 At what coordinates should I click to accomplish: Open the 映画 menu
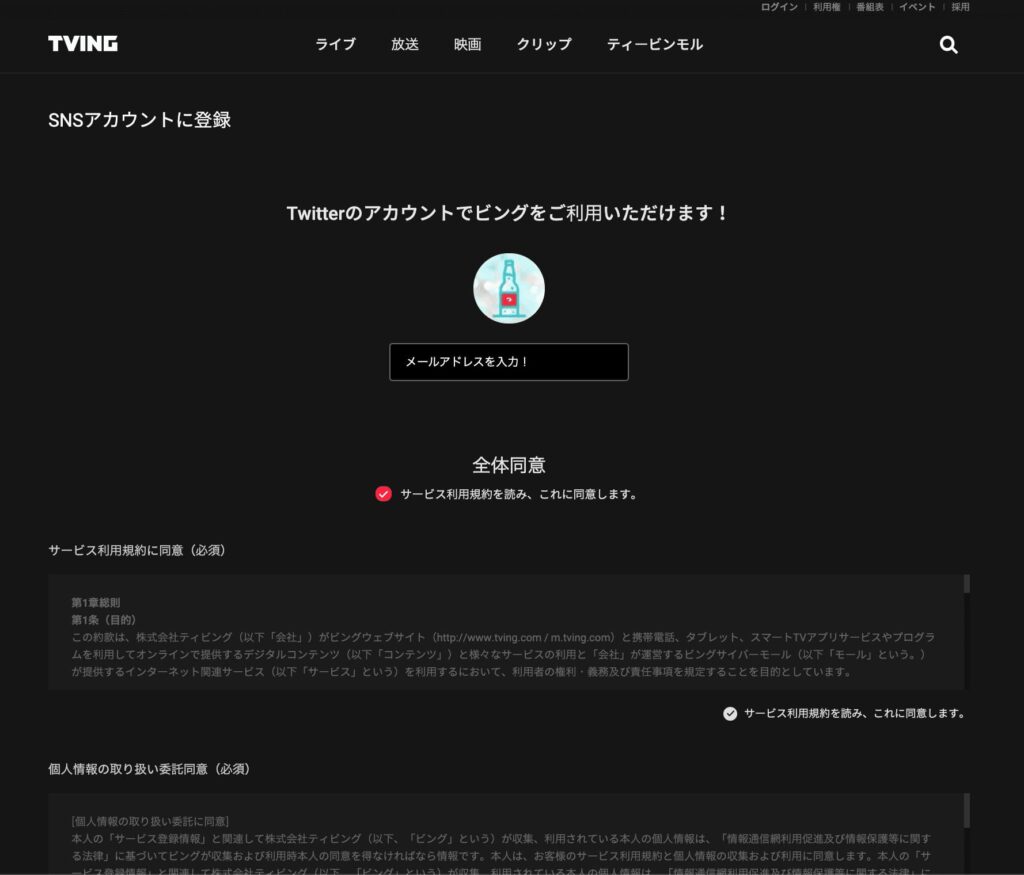468,44
